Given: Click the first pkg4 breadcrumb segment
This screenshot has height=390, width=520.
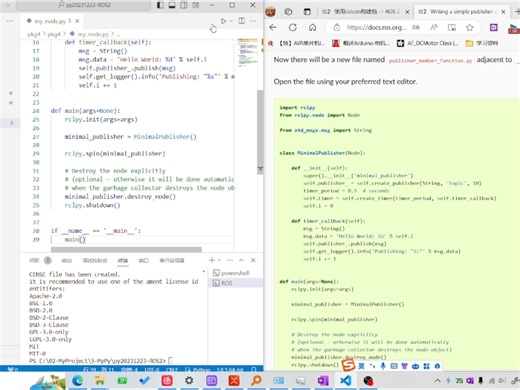Looking at the screenshot, I should [34, 34].
